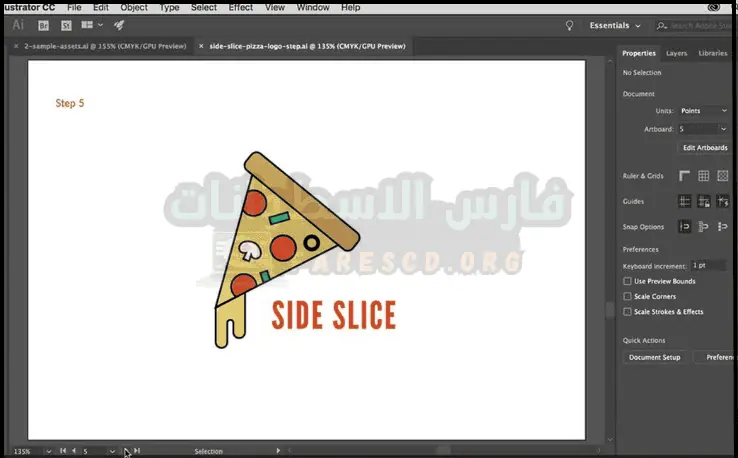Open Adobe Bridge from the Br icon
The image size is (738, 458).
click(44, 25)
